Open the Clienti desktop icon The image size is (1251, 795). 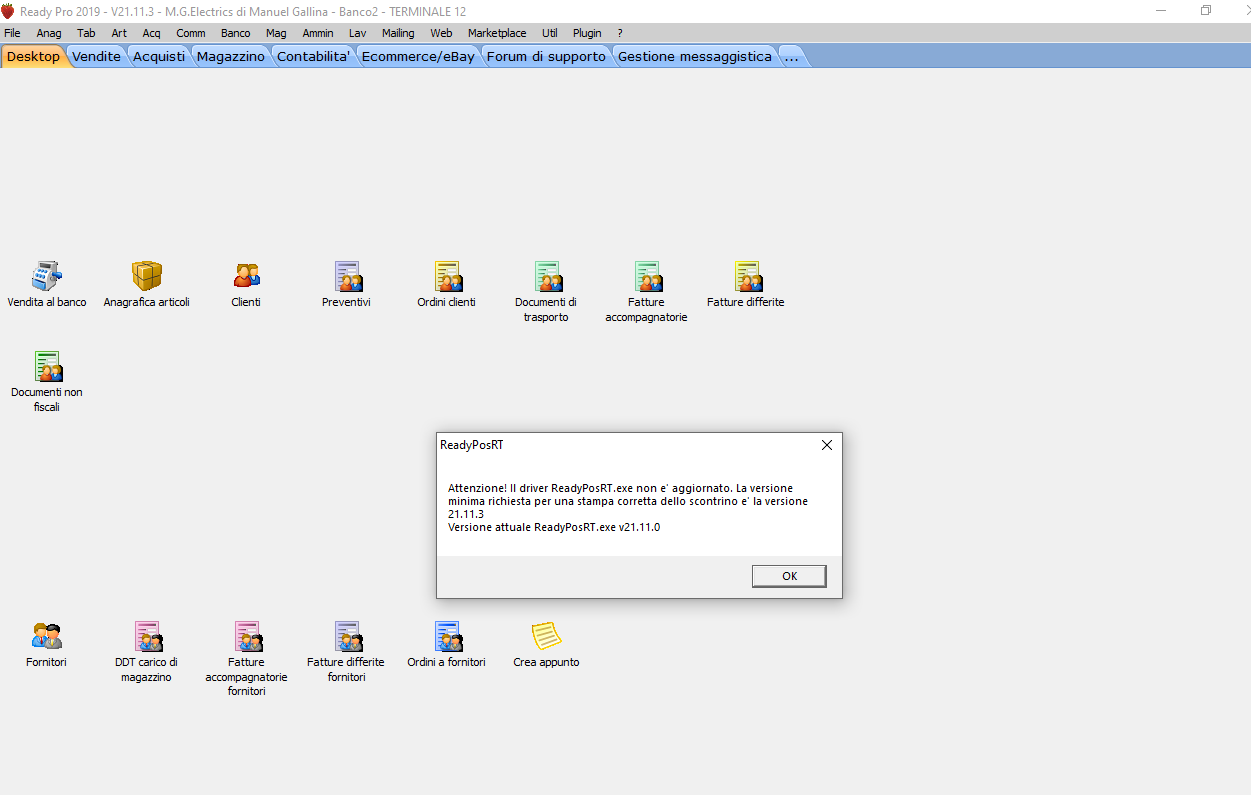click(x=246, y=276)
